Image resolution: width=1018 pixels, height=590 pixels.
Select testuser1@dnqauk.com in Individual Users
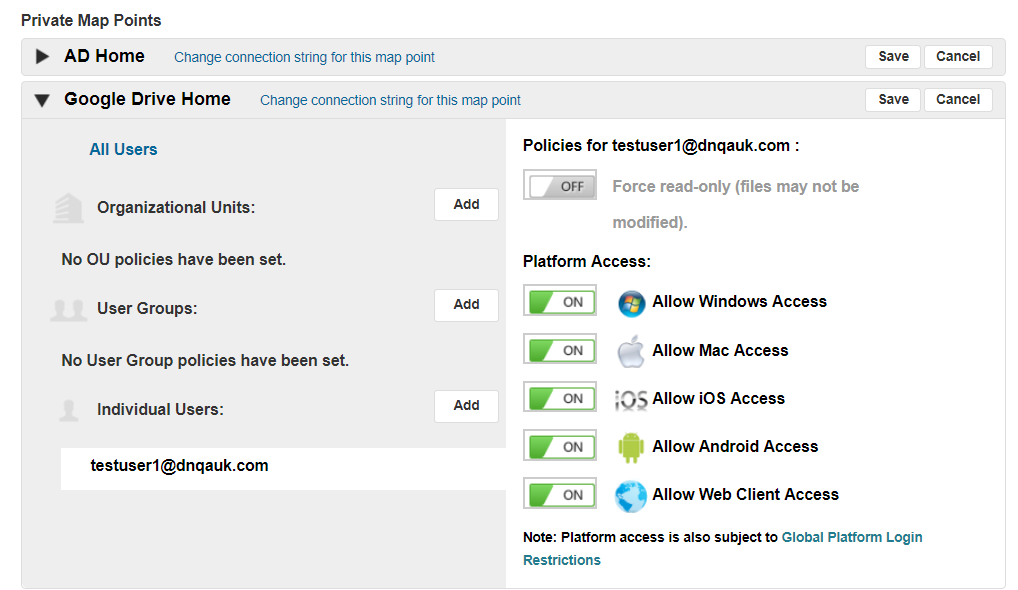179,466
